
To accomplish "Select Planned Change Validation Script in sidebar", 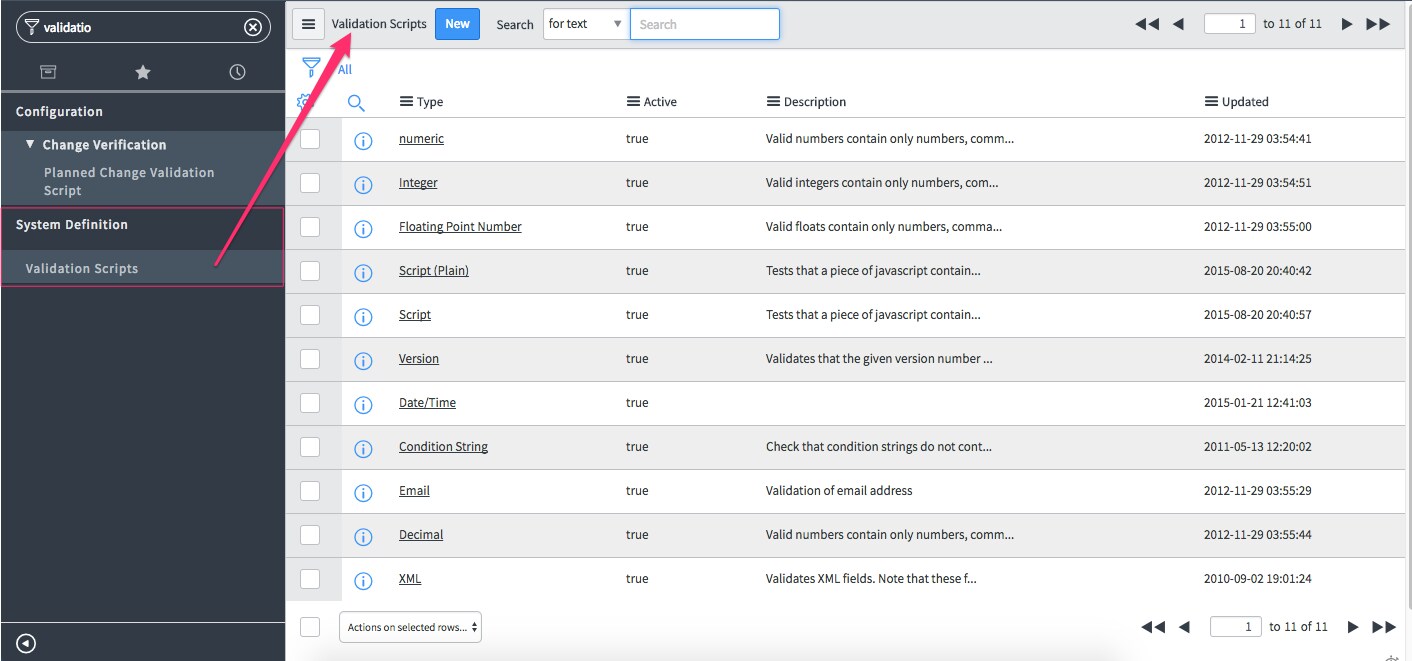I will [x=129, y=180].
